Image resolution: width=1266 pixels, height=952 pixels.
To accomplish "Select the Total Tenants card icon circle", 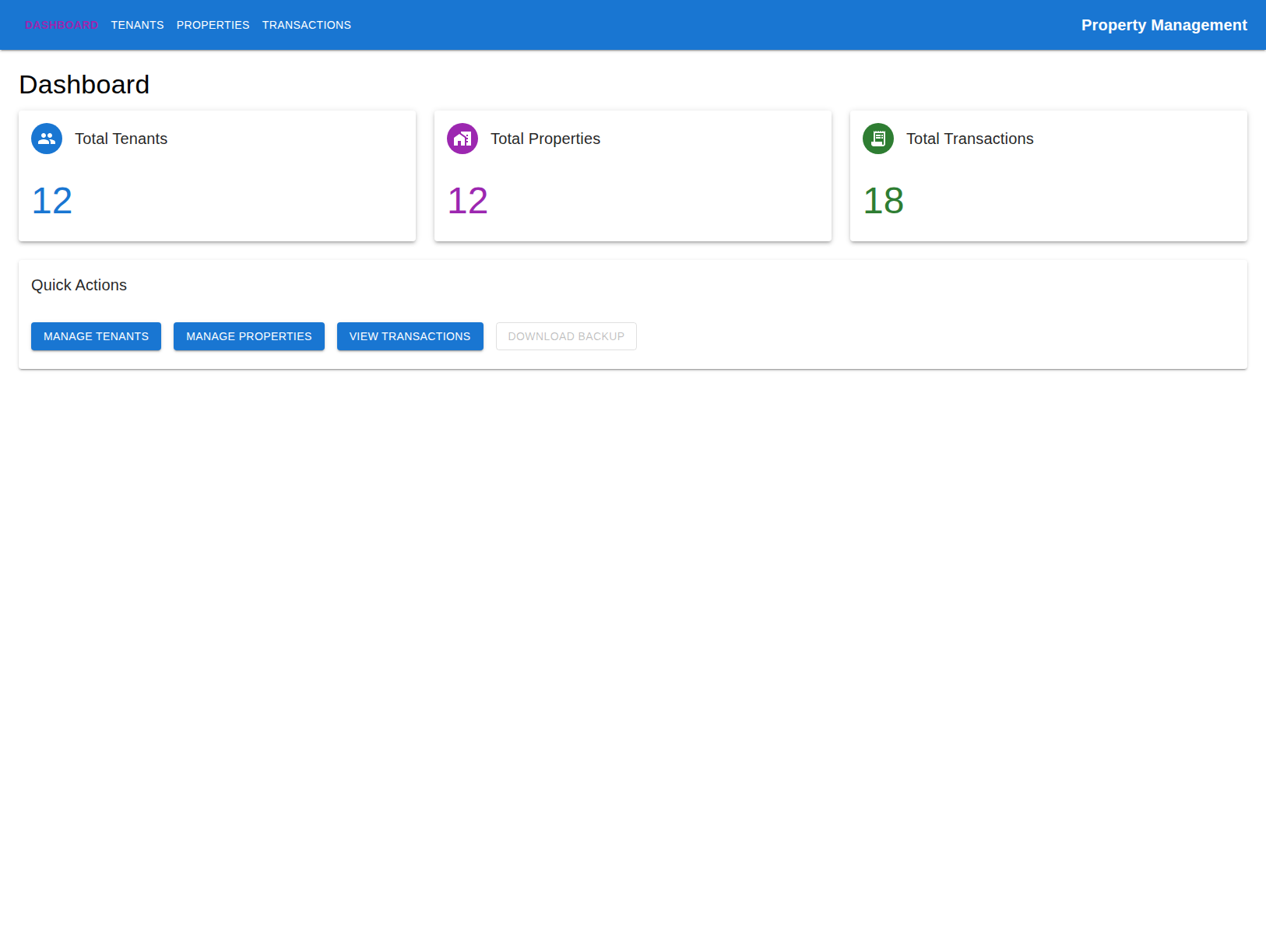I will click(46, 139).
